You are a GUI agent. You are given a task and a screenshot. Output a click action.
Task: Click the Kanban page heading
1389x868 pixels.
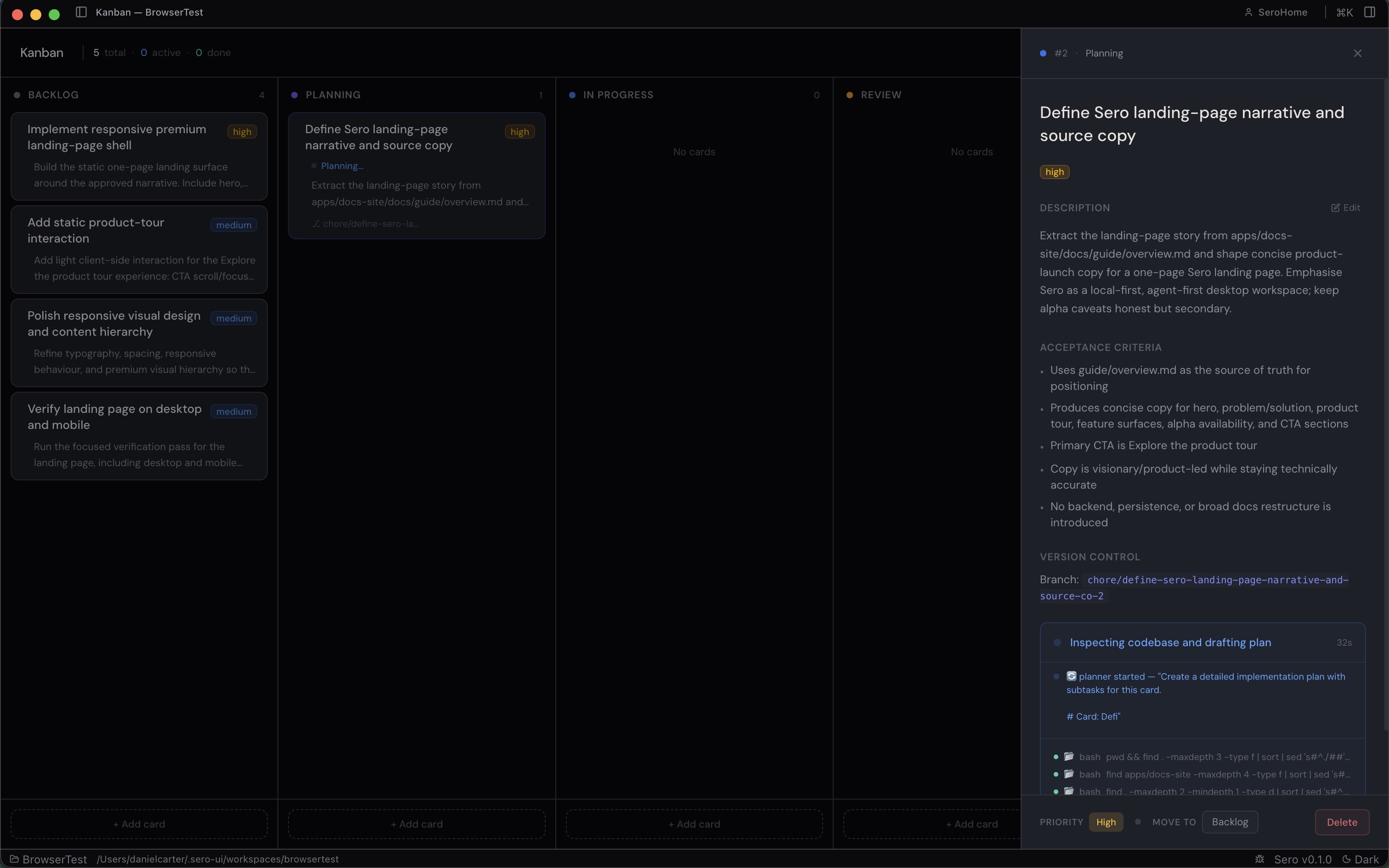41,52
